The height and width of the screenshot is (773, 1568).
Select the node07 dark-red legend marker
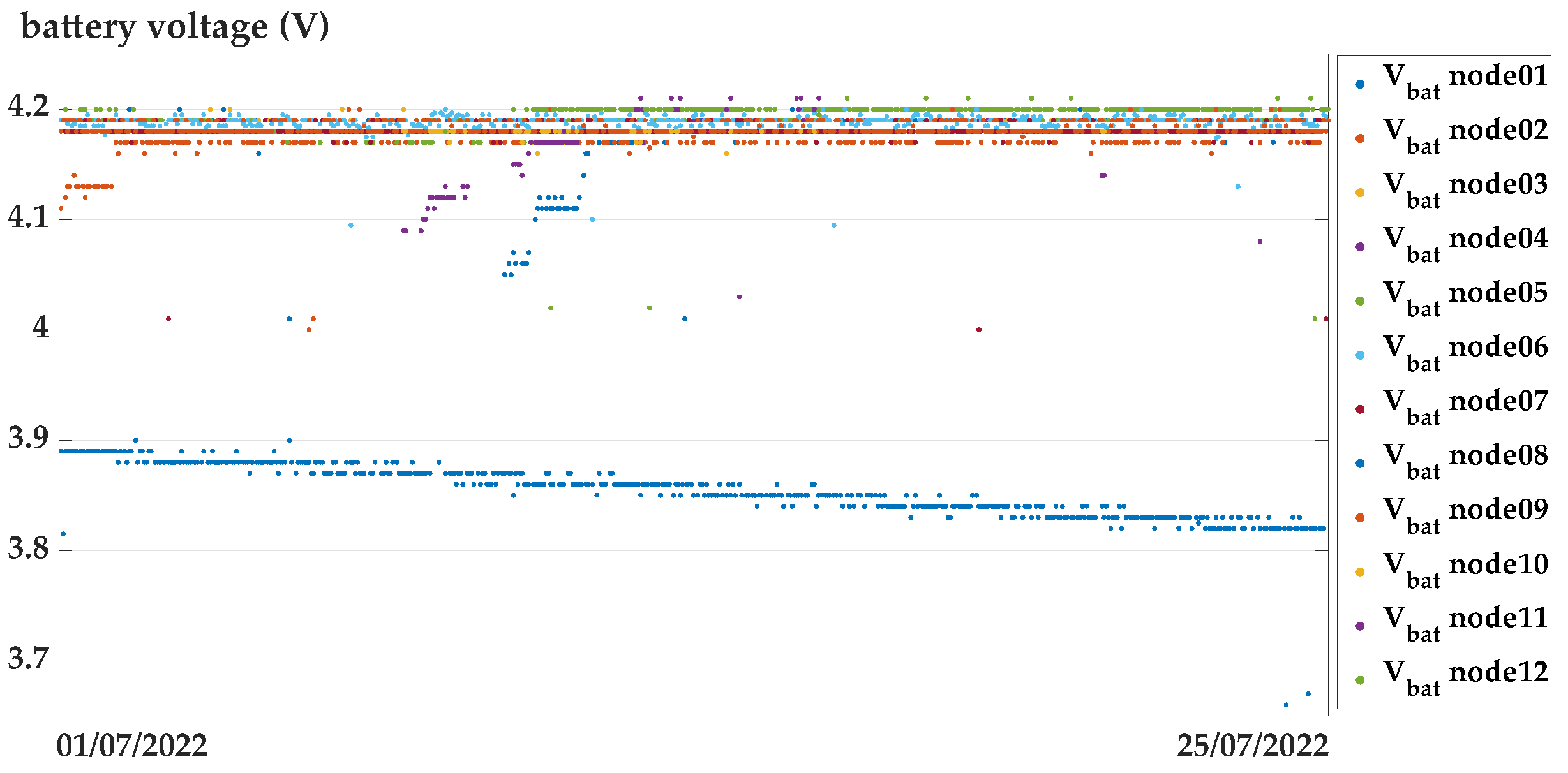click(x=1360, y=409)
